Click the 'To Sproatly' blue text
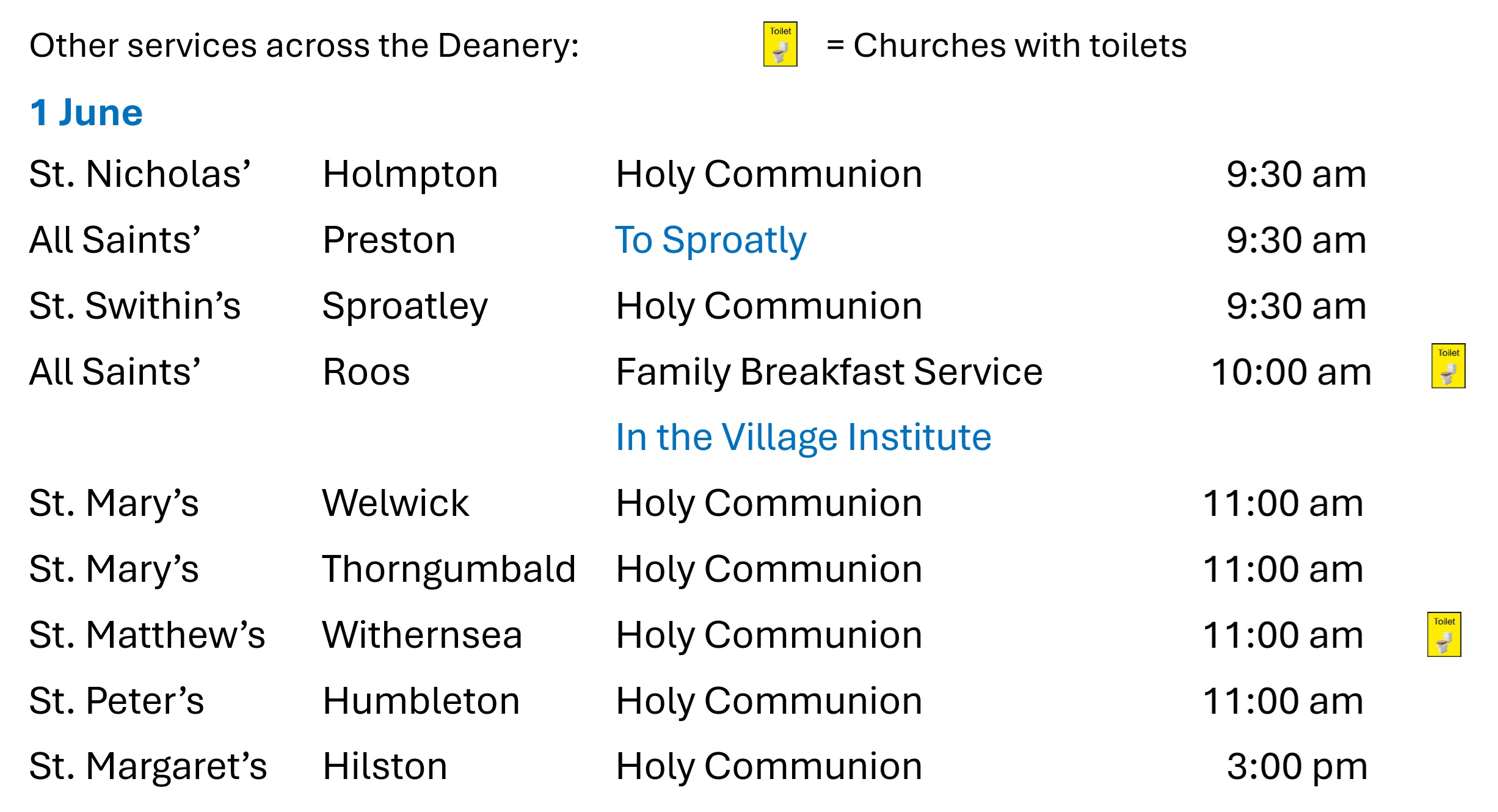The width and height of the screenshot is (1498, 812). click(x=711, y=241)
